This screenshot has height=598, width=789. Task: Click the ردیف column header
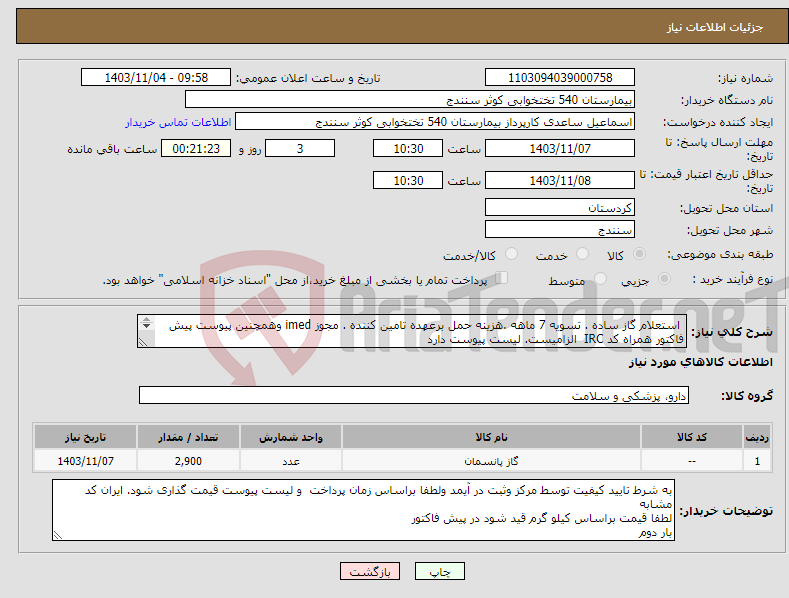click(757, 437)
